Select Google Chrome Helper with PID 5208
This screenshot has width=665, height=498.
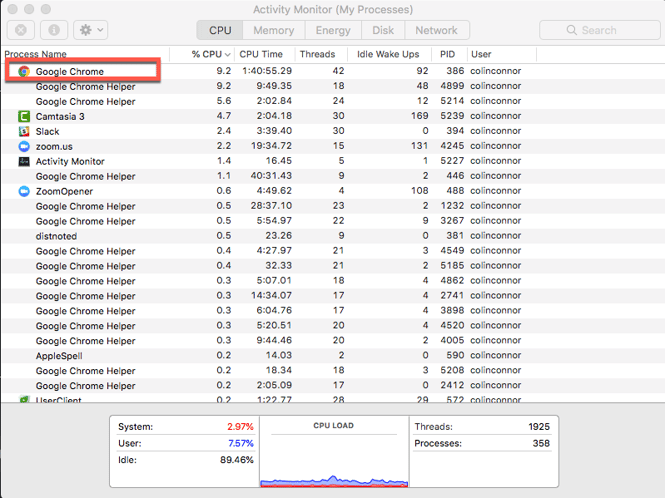coord(332,370)
